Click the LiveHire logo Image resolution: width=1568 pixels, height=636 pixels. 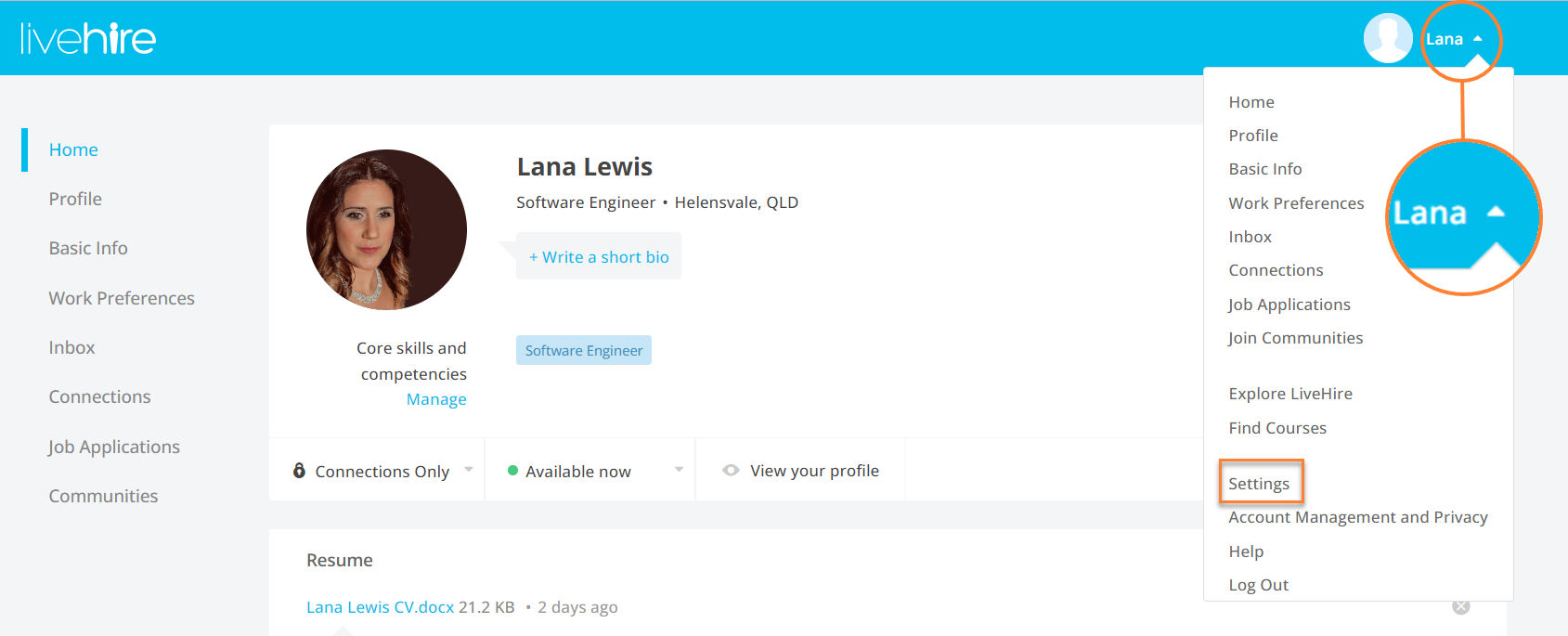88,38
